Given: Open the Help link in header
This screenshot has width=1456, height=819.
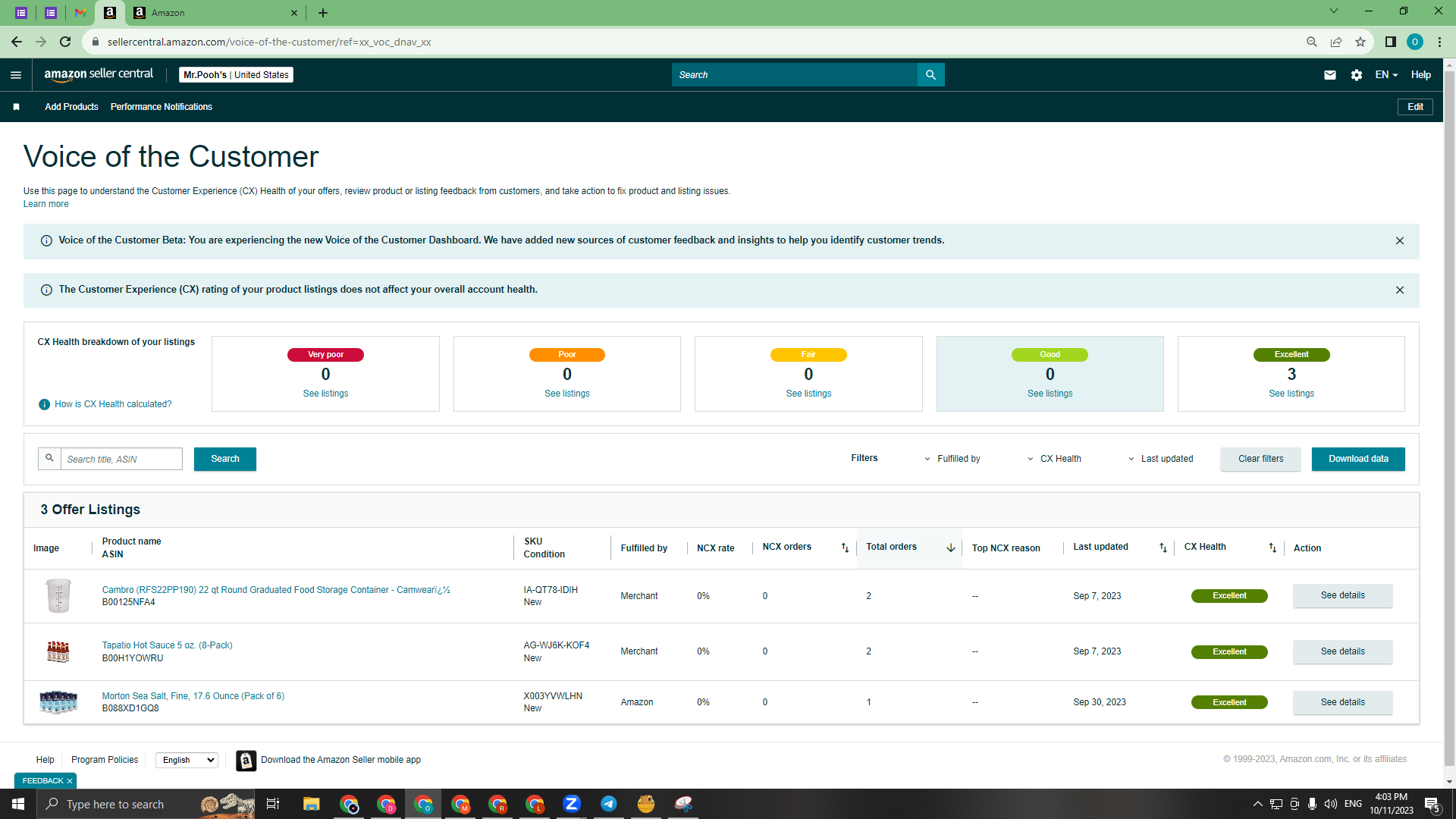Looking at the screenshot, I should 1421,75.
